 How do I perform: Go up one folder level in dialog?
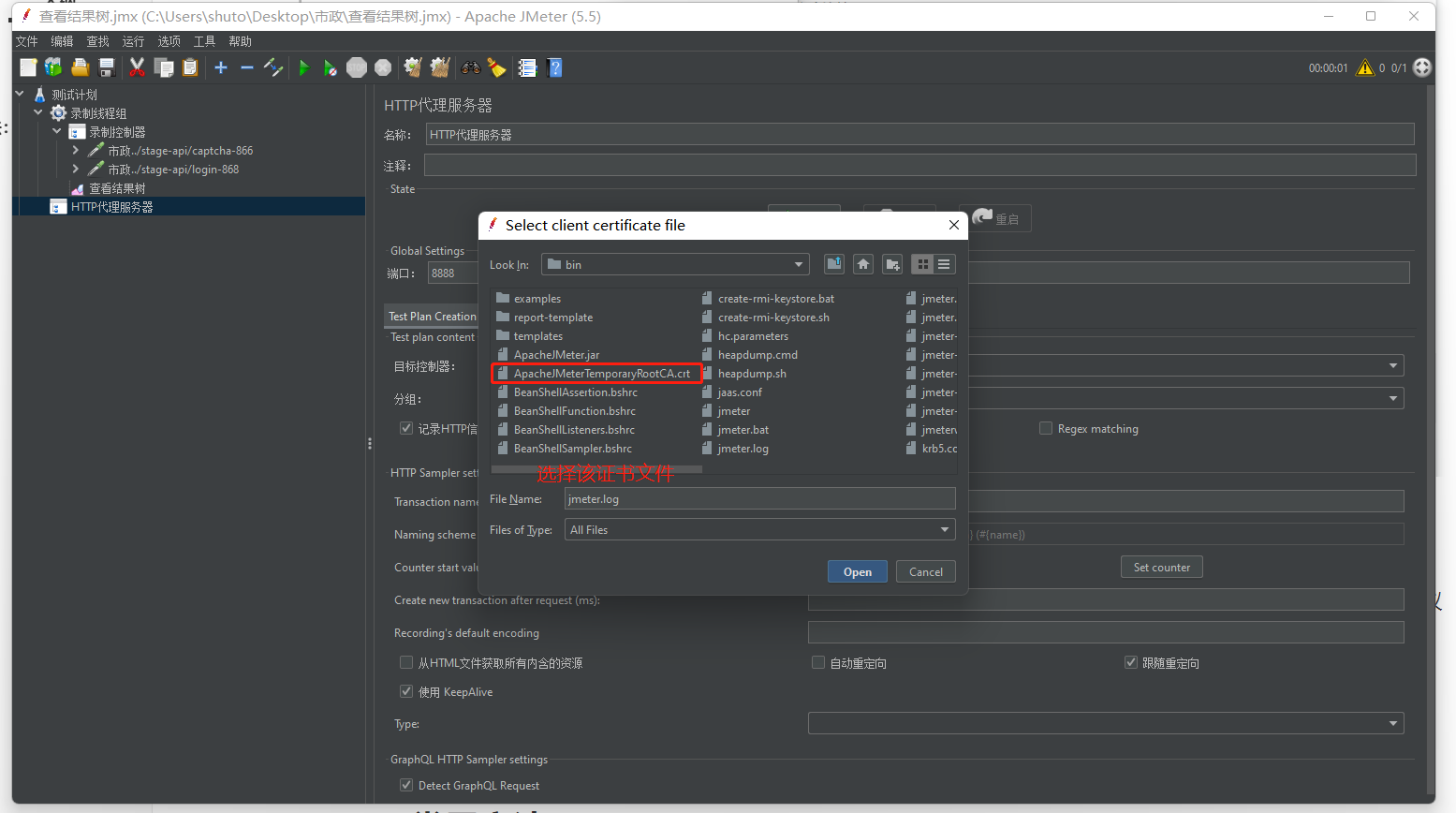834,264
